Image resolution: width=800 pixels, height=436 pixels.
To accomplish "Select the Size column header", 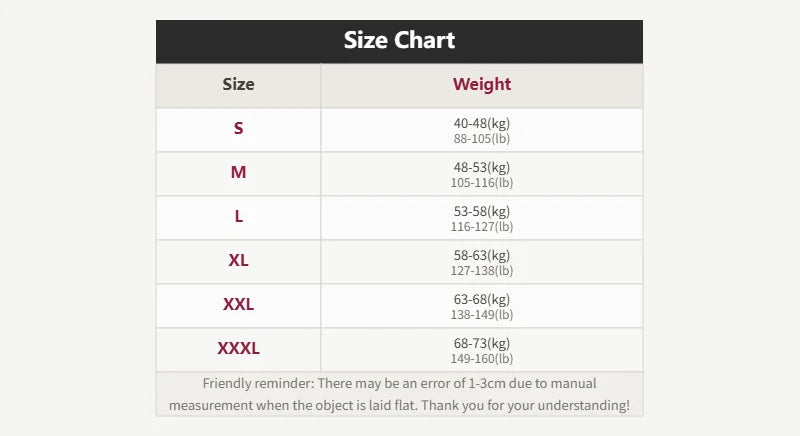I will click(x=238, y=84).
